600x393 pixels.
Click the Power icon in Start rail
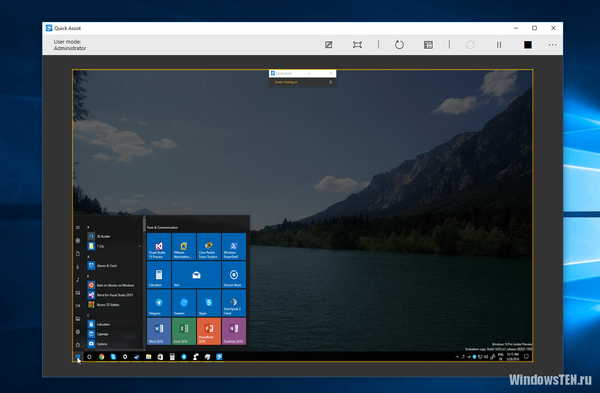[x=78, y=345]
